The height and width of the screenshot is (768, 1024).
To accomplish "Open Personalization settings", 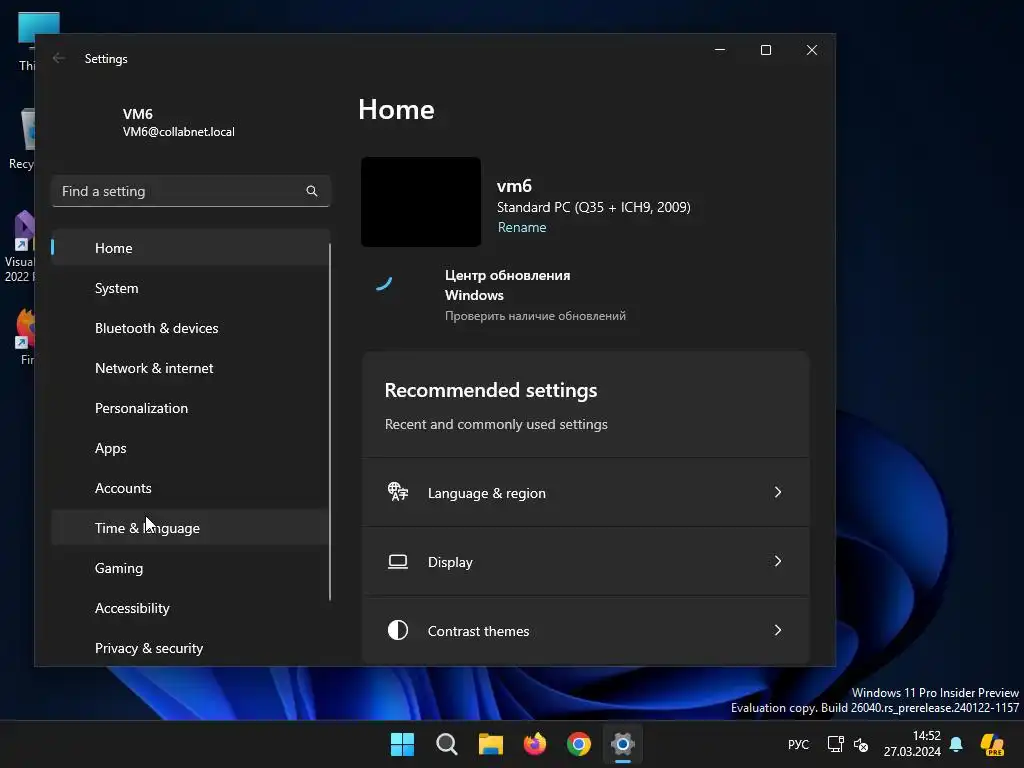I will coord(189,408).
